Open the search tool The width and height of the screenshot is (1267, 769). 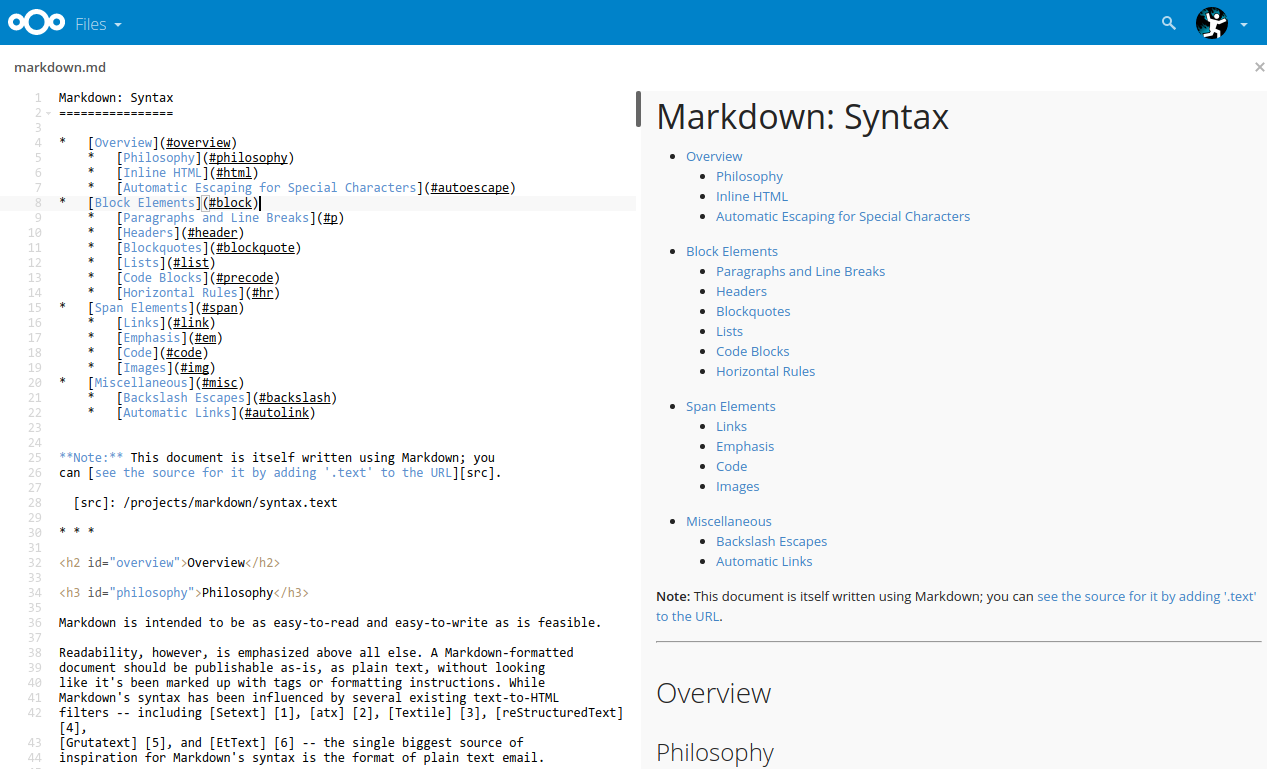1167,22
